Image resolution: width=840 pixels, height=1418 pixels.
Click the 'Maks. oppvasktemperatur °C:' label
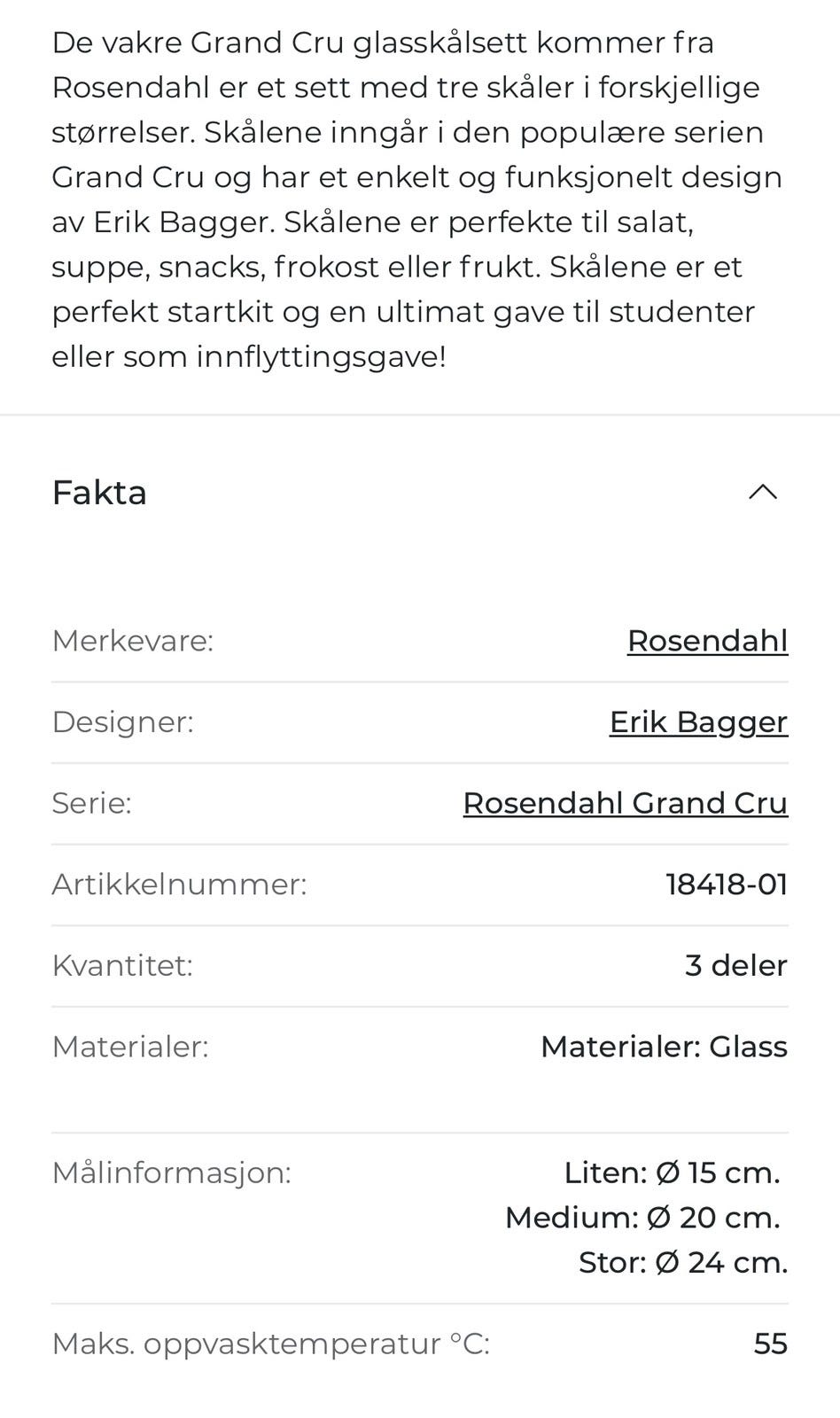tap(270, 1344)
